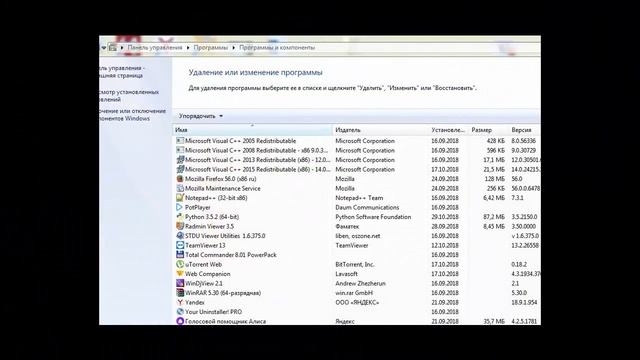640x360 pixels.
Task: Click publisher Python Software Foundation cell
Action: pos(373,217)
